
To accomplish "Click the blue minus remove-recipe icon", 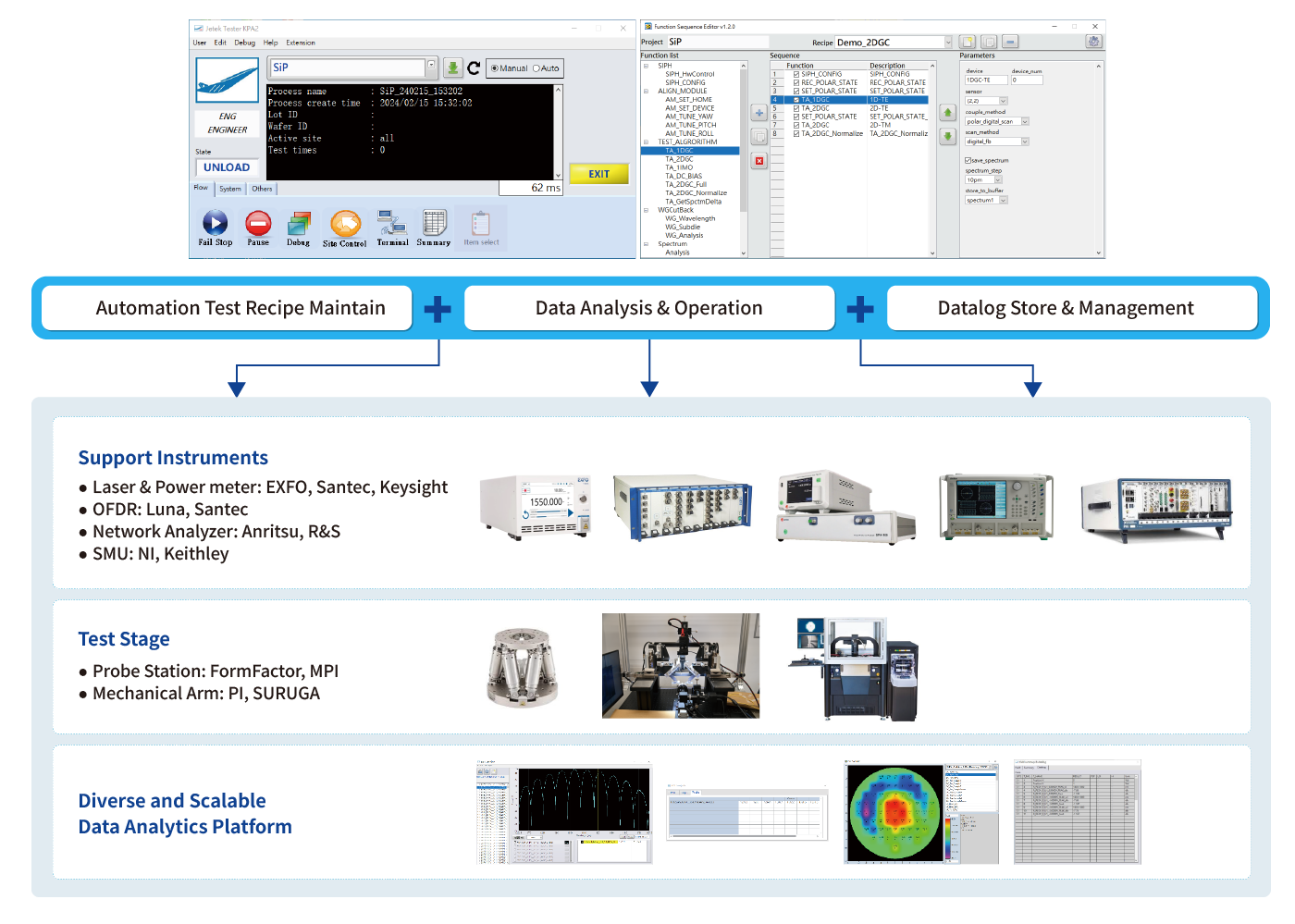I will 1010,42.
